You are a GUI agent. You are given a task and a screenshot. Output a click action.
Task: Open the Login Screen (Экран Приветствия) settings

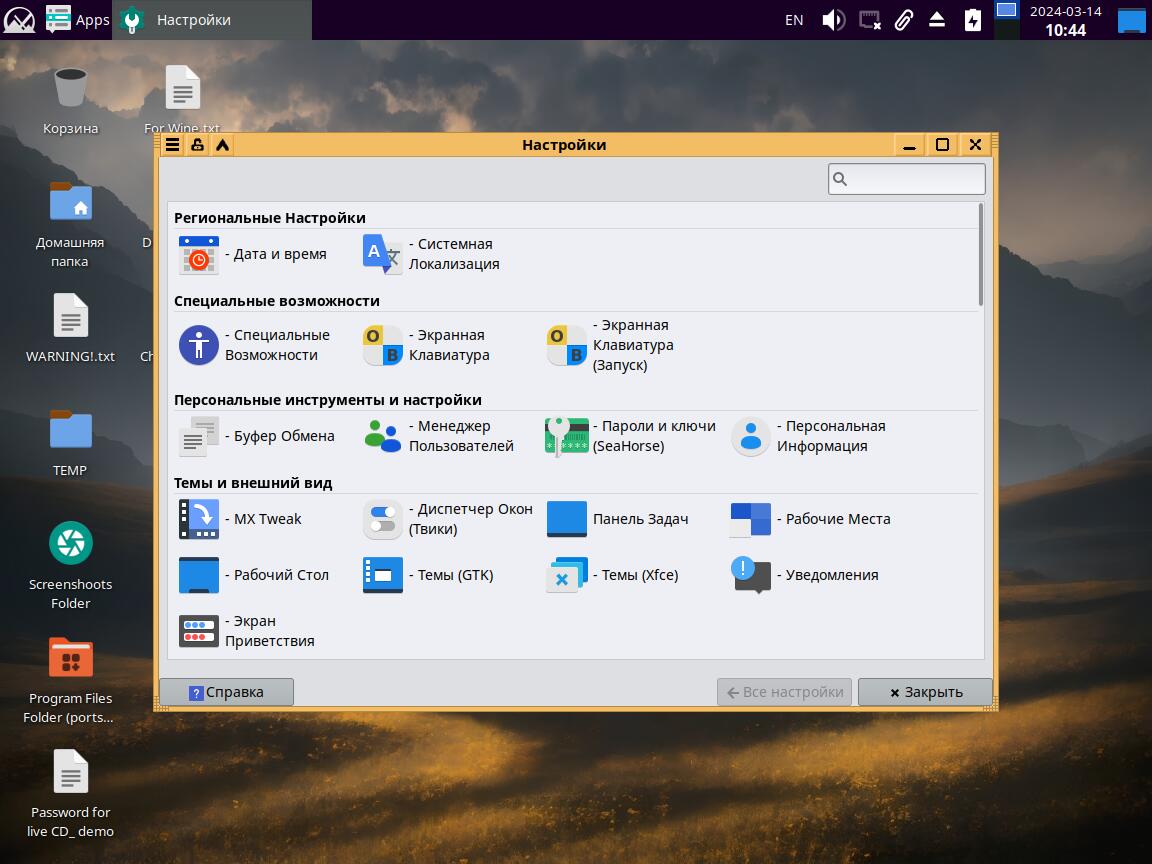coord(198,631)
